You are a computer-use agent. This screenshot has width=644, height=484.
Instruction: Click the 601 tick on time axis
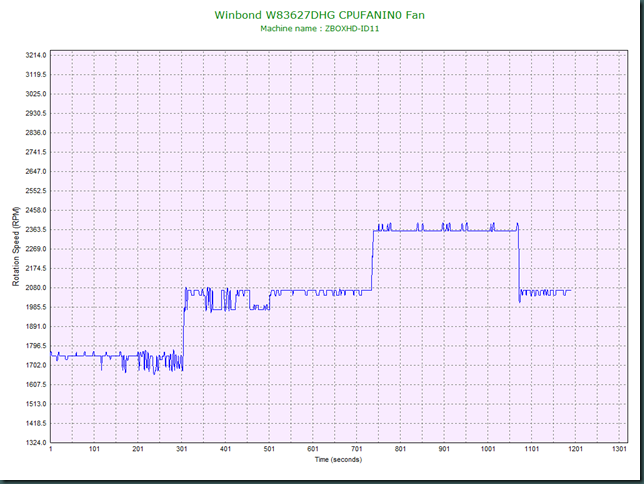point(313,449)
